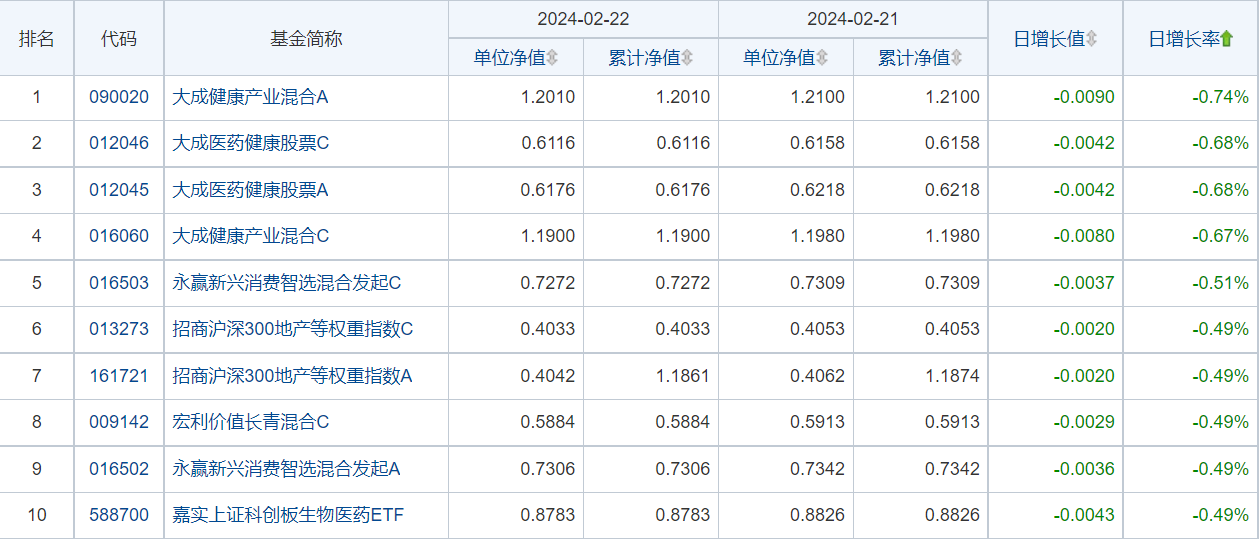Open fund 大成健康产业混合A

(250, 97)
